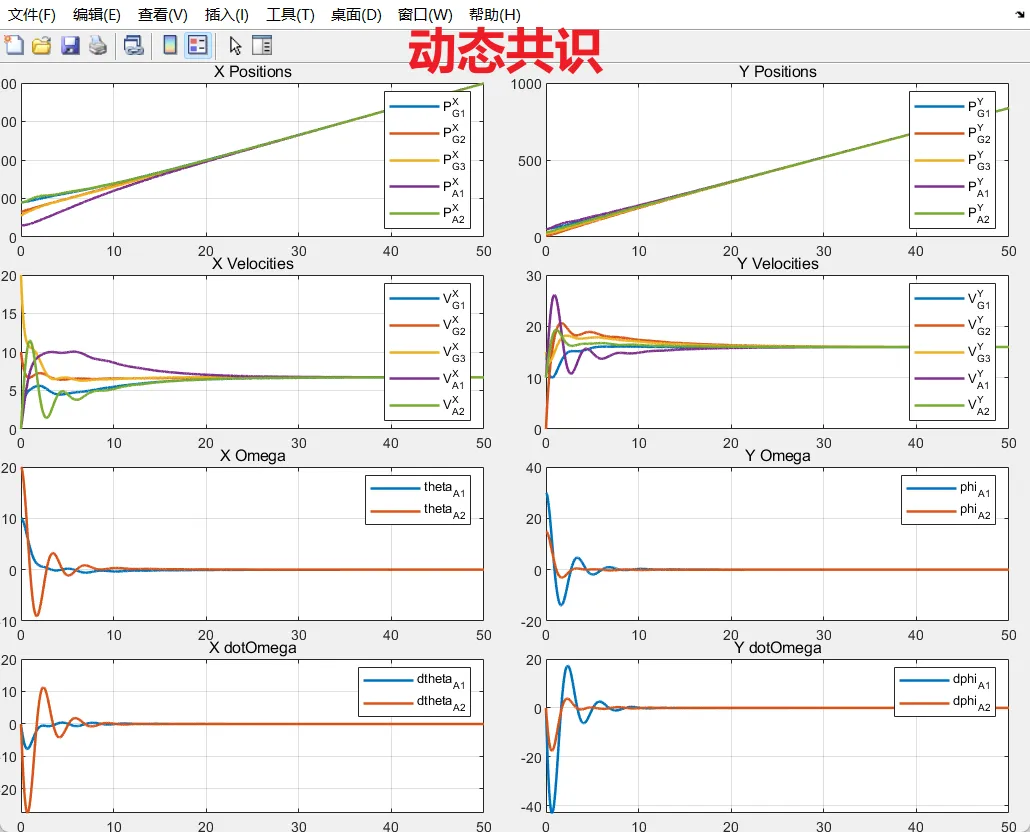Screen dimensions: 1030x832
Task: Click the dock arrow at the menu bar's right end
Action: 1020,14
